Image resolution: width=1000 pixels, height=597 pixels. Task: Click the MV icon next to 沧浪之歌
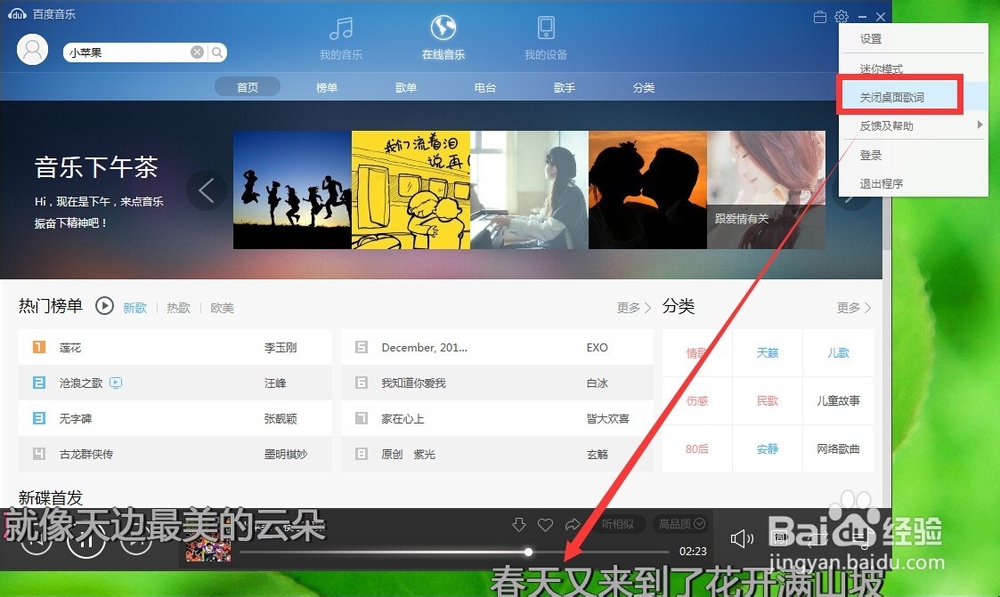click(x=115, y=383)
